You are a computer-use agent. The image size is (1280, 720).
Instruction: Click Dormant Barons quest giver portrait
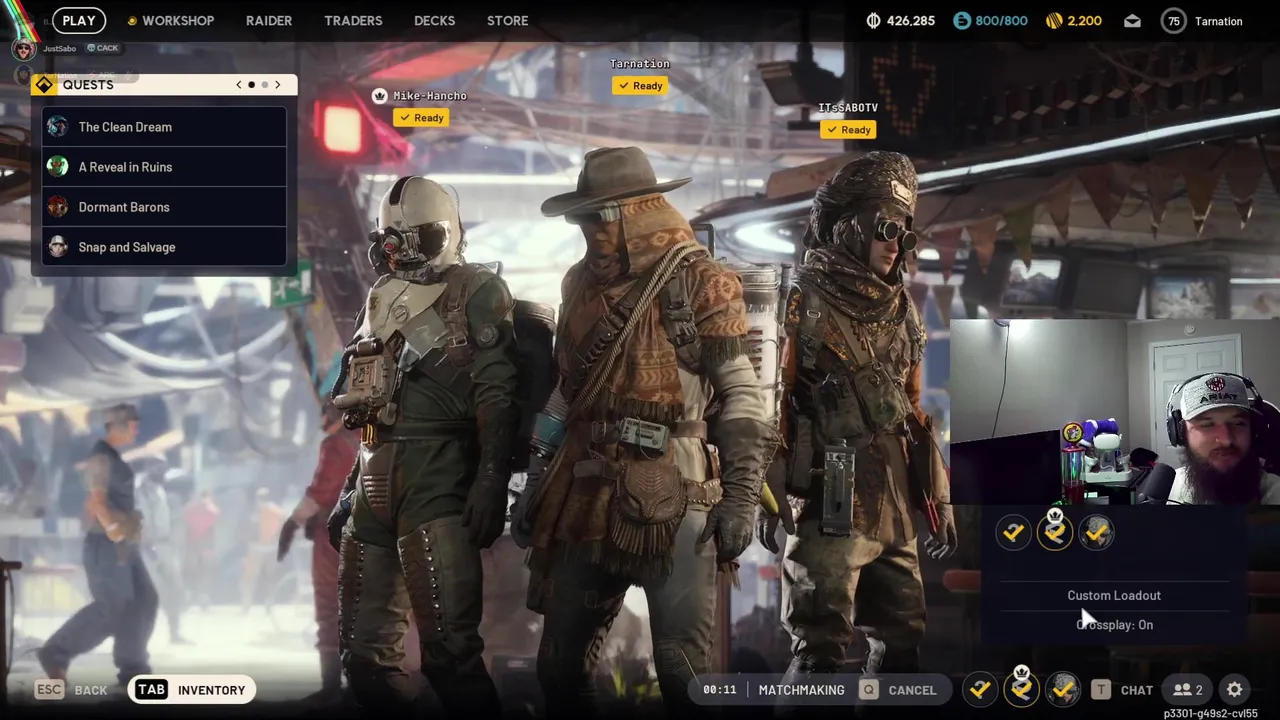click(x=58, y=207)
